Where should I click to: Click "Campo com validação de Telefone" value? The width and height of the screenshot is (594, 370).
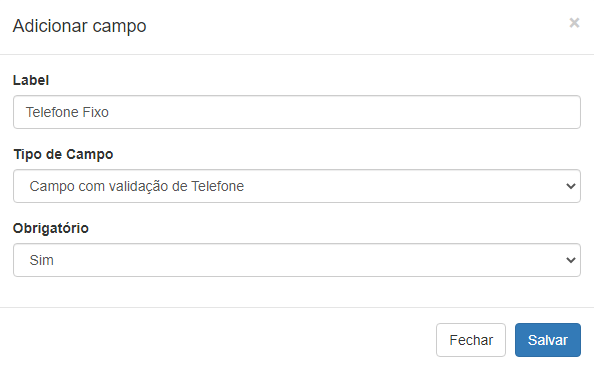point(137,186)
